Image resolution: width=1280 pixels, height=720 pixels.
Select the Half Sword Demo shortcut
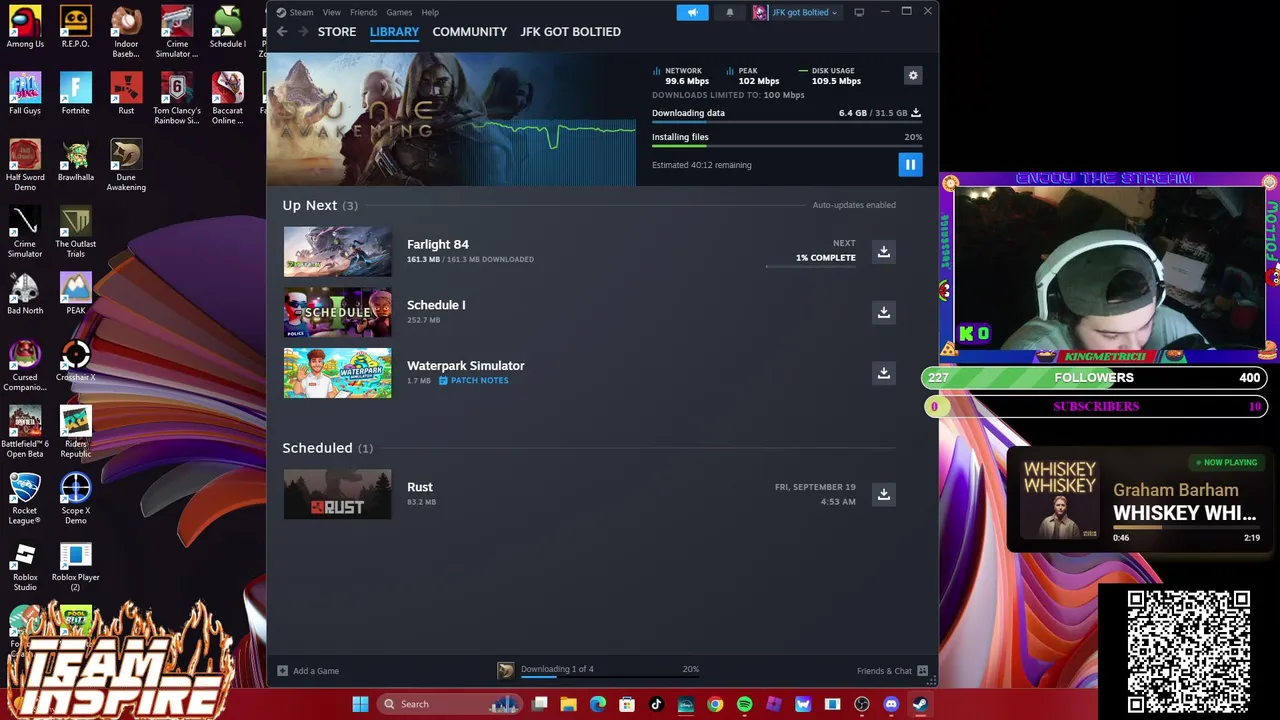click(x=25, y=165)
